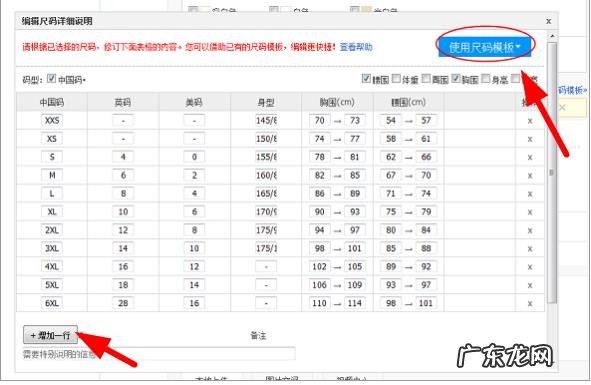Enable the 体重 checkbox

click(x=396, y=78)
